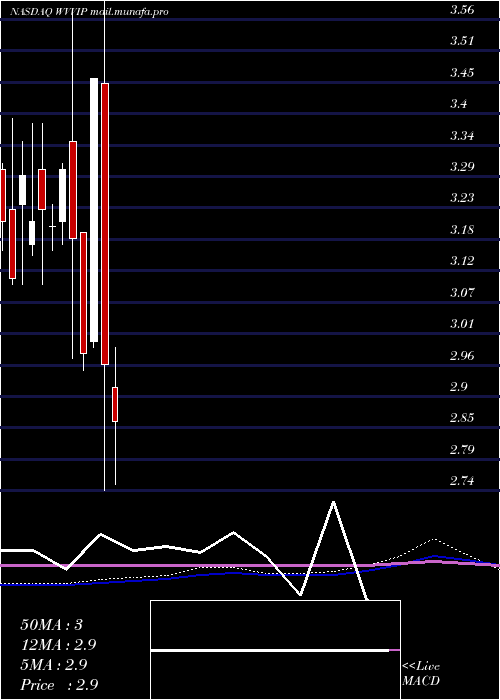
Task: Click the tallest red candlestick body
Action: pyautogui.click(x=105, y=224)
